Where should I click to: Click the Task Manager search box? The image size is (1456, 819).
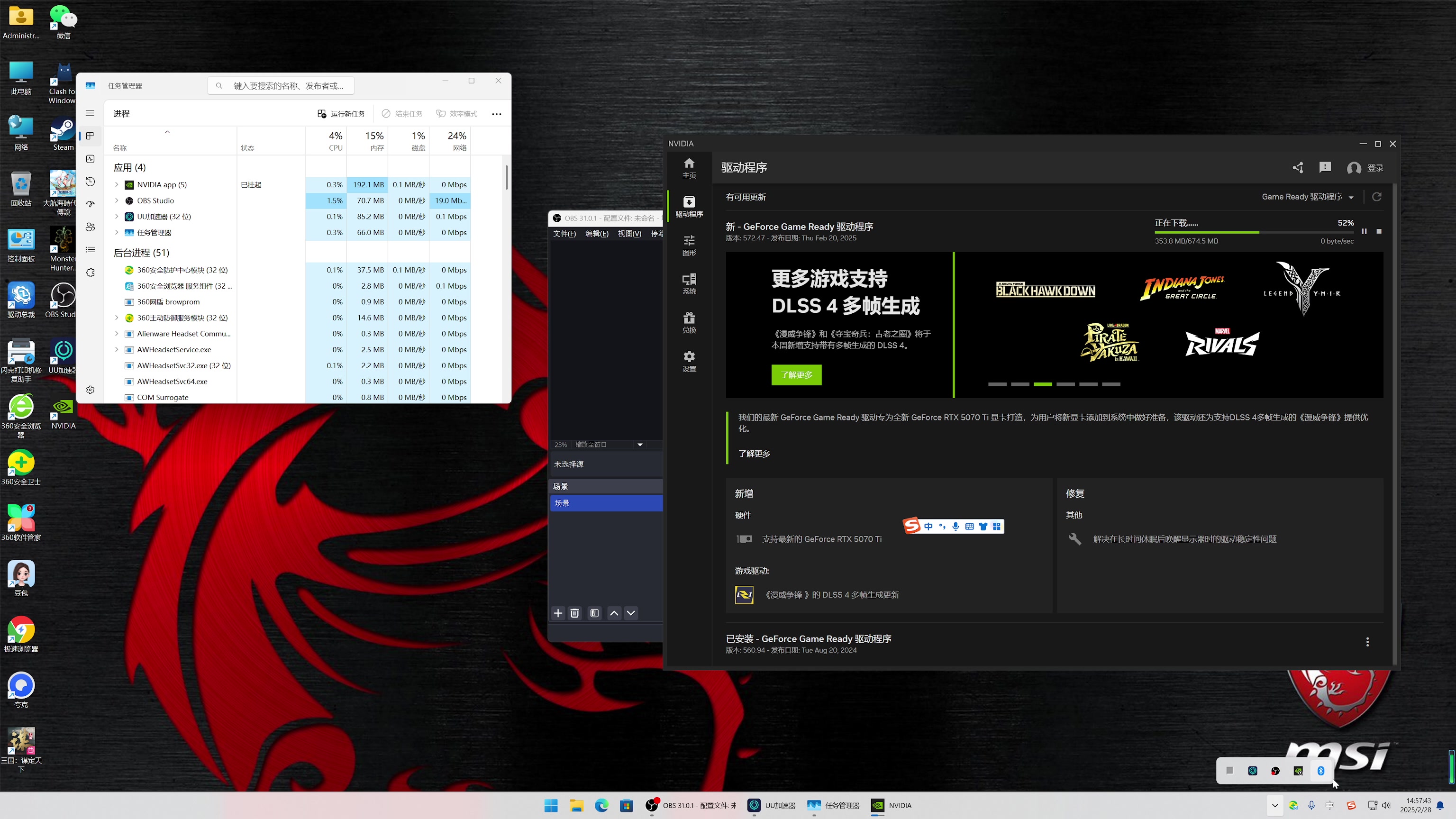281,85
